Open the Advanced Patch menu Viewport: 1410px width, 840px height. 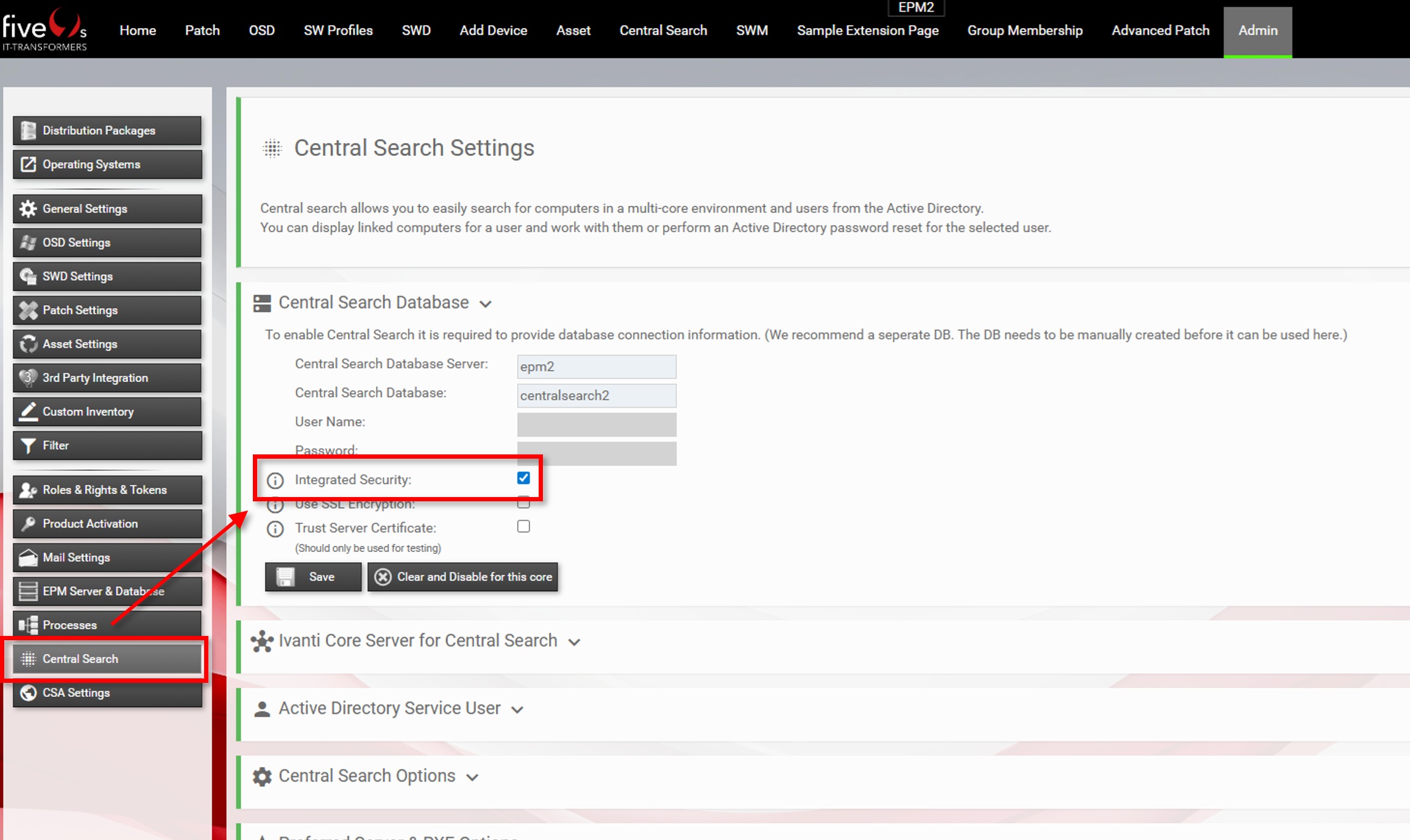(x=1160, y=30)
